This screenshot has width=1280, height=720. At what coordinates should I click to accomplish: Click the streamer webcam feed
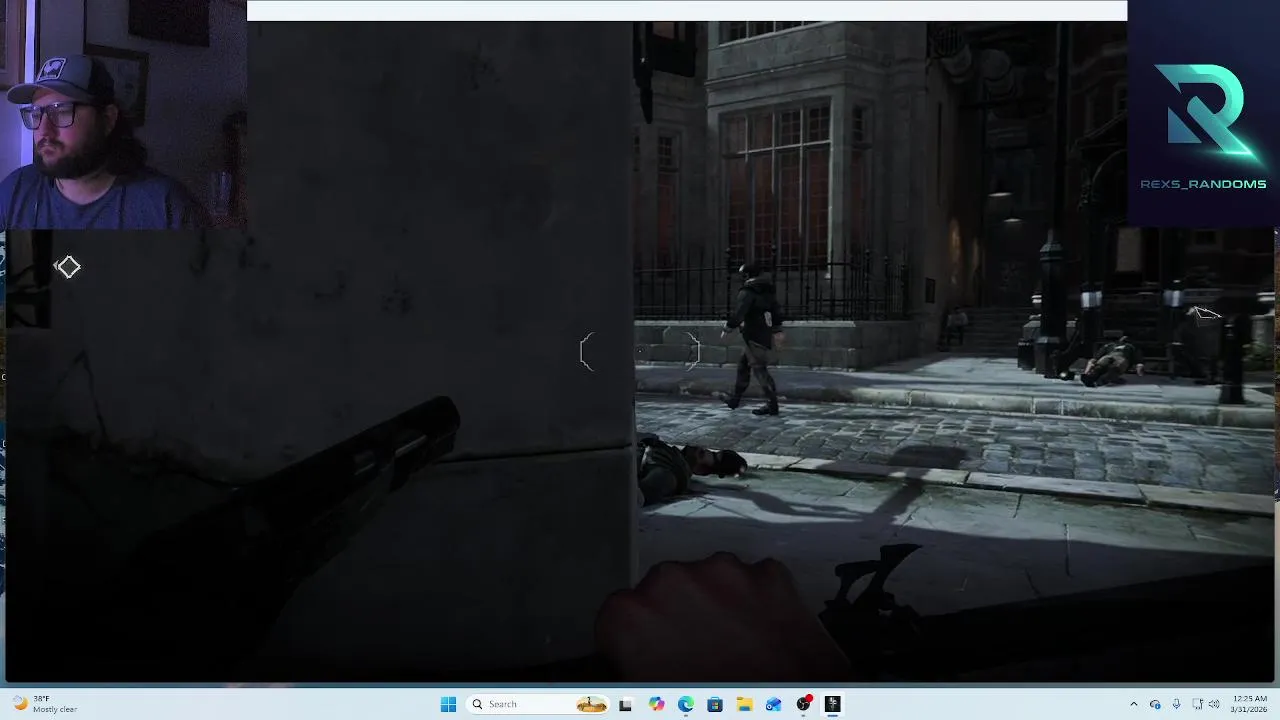123,115
